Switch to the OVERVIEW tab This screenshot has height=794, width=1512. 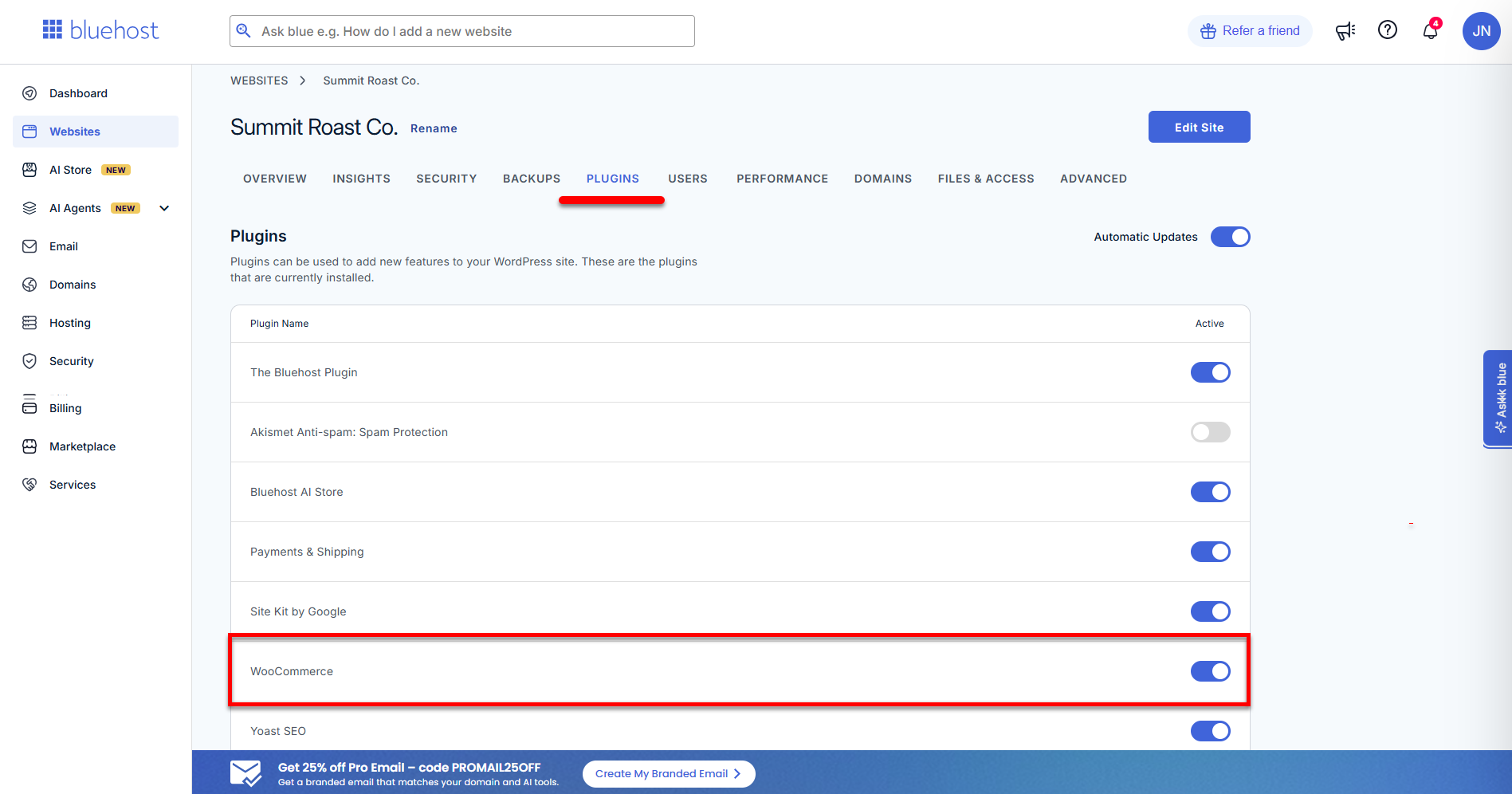pyautogui.click(x=275, y=179)
